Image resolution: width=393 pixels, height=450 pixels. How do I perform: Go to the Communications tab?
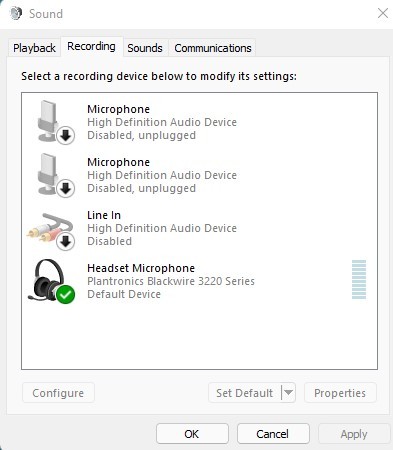(x=213, y=48)
